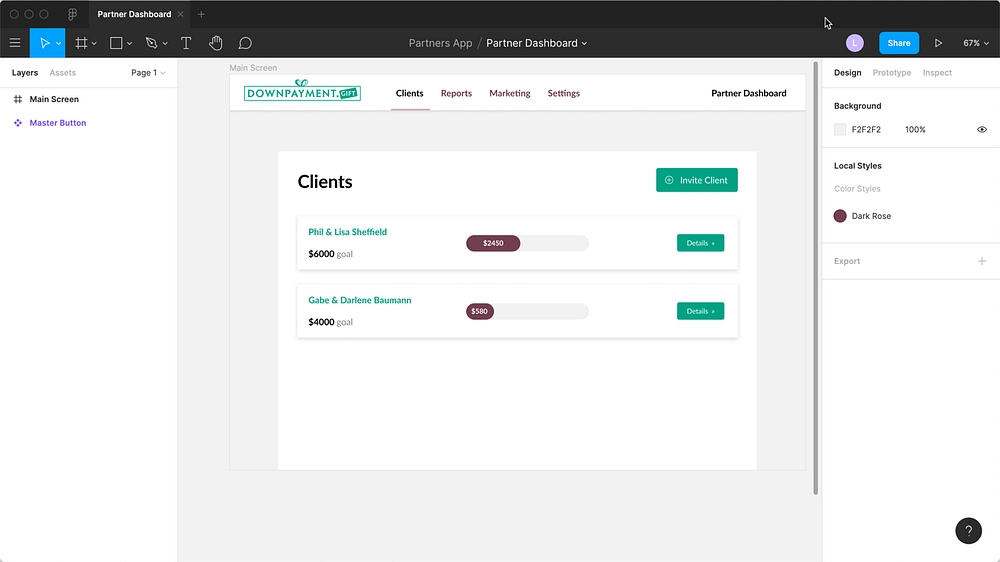This screenshot has height=562, width=1000.
Task: Switch to the Layers tab
Action: [x=25, y=73]
